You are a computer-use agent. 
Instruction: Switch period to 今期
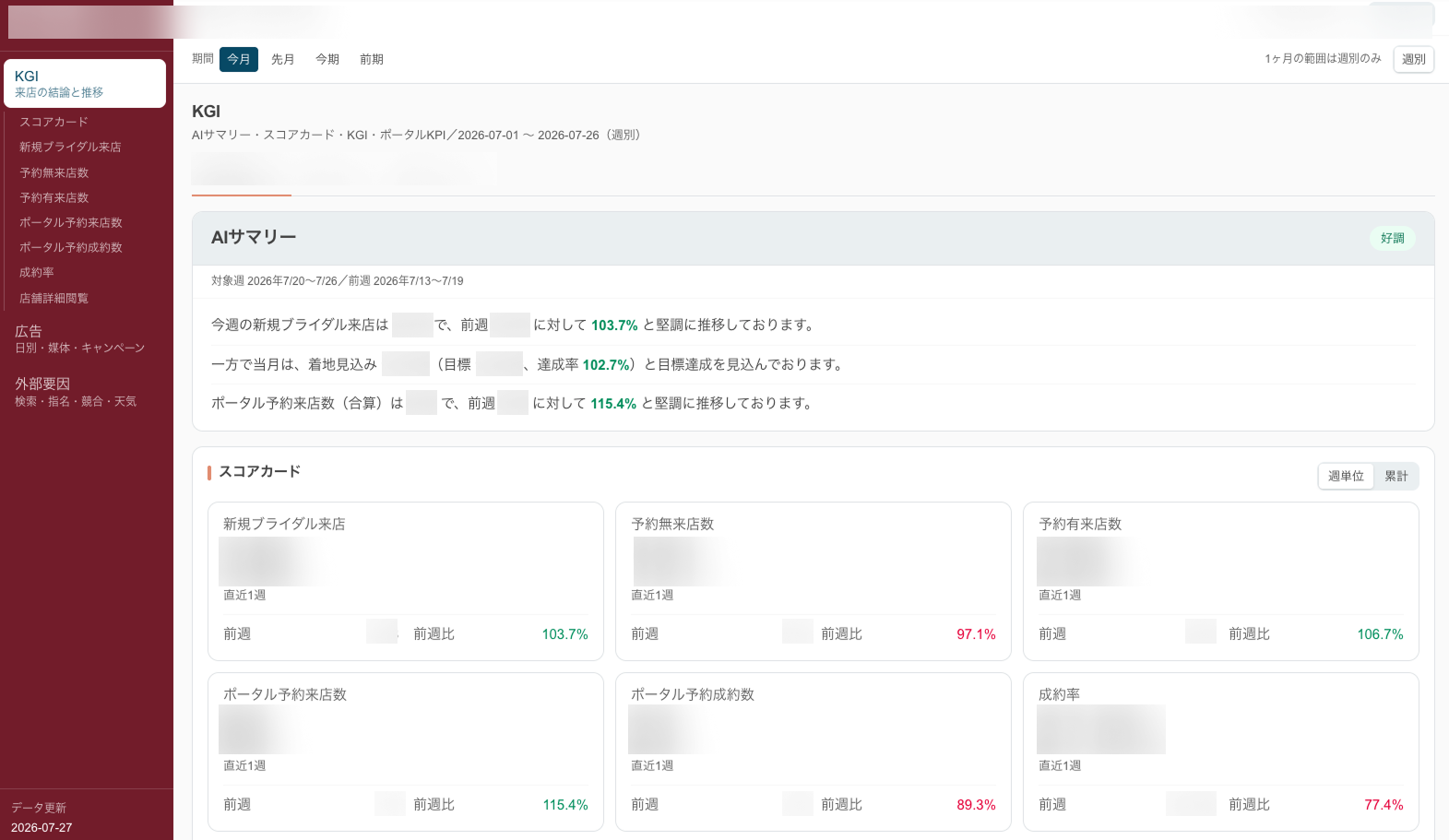point(327,59)
